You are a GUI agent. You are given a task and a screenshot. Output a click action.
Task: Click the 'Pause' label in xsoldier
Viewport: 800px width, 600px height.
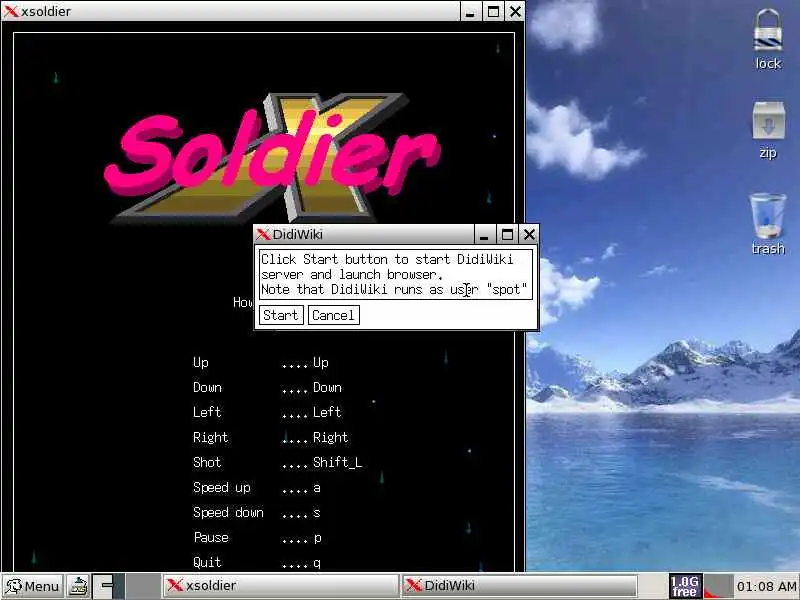(211, 537)
